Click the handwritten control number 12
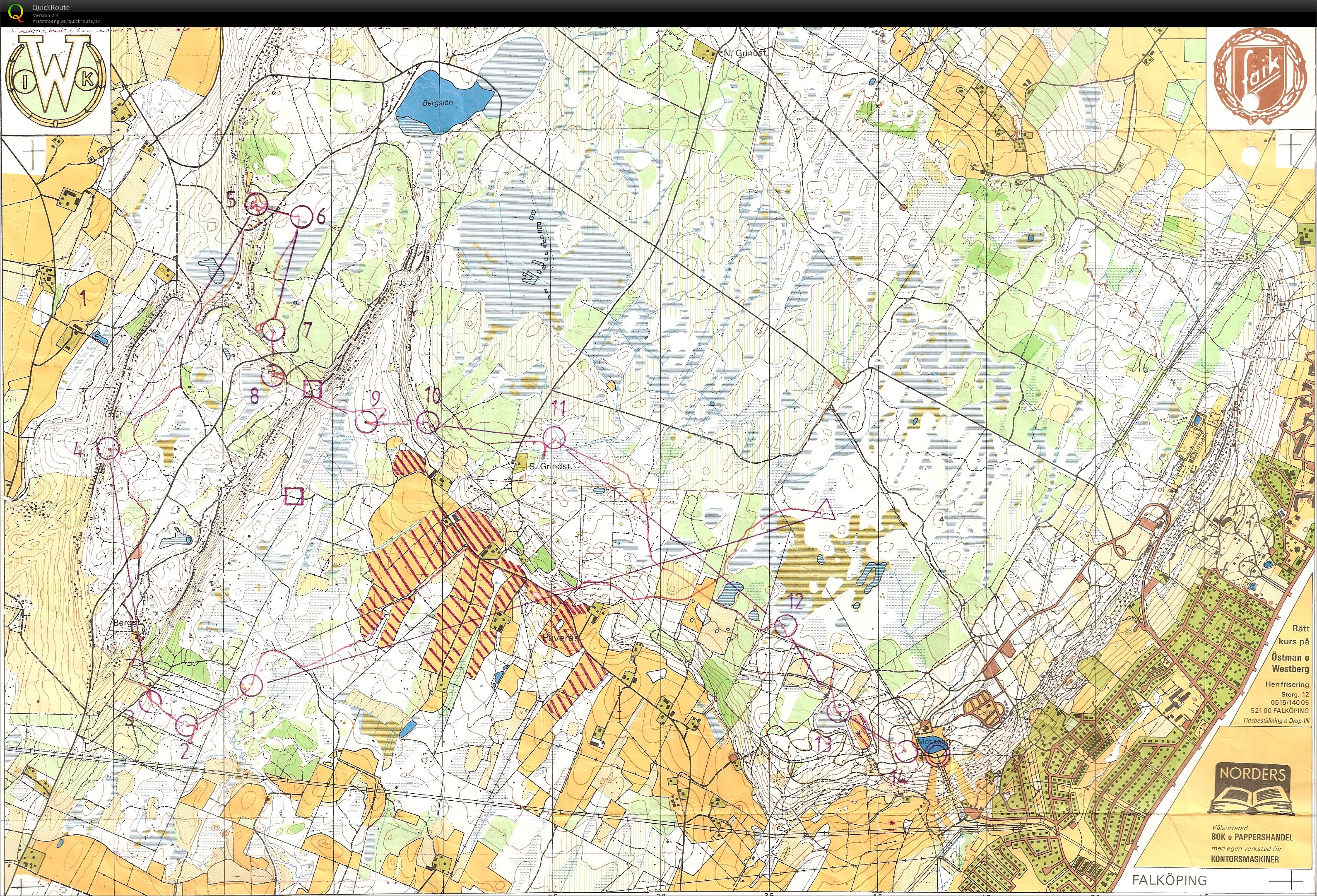Viewport: 1317px width, 896px height. [796, 602]
